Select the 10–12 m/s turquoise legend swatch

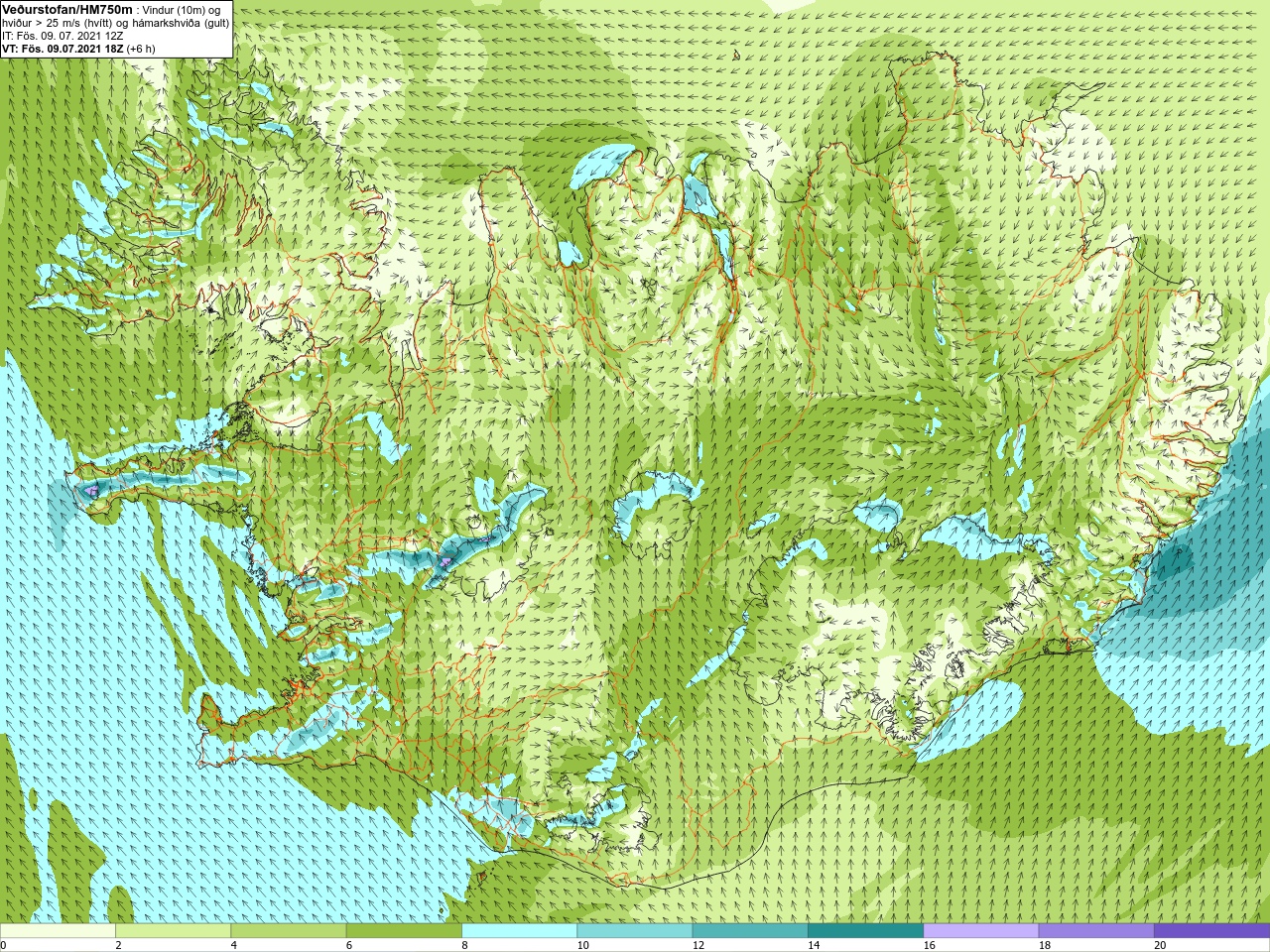[634, 931]
